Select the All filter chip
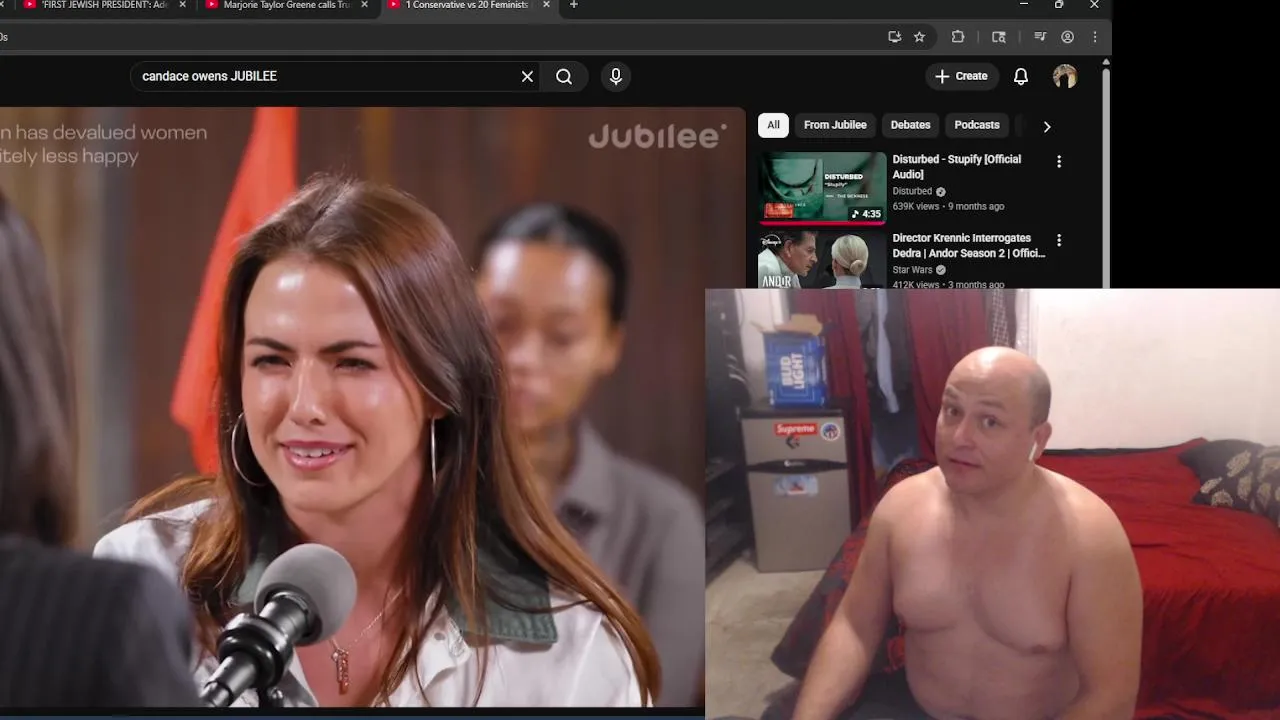This screenshot has width=1280, height=720. pyautogui.click(x=773, y=125)
